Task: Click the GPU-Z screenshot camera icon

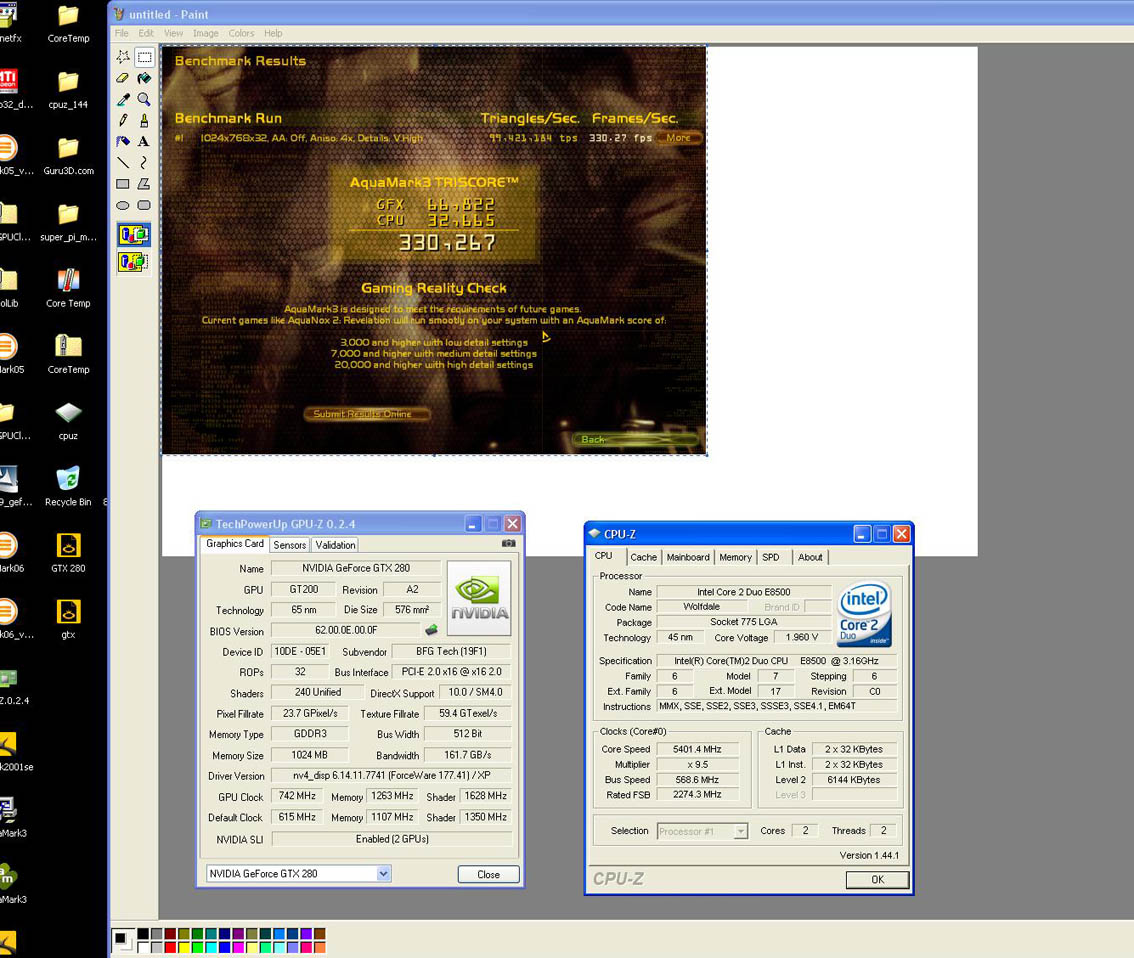Action: tap(509, 543)
